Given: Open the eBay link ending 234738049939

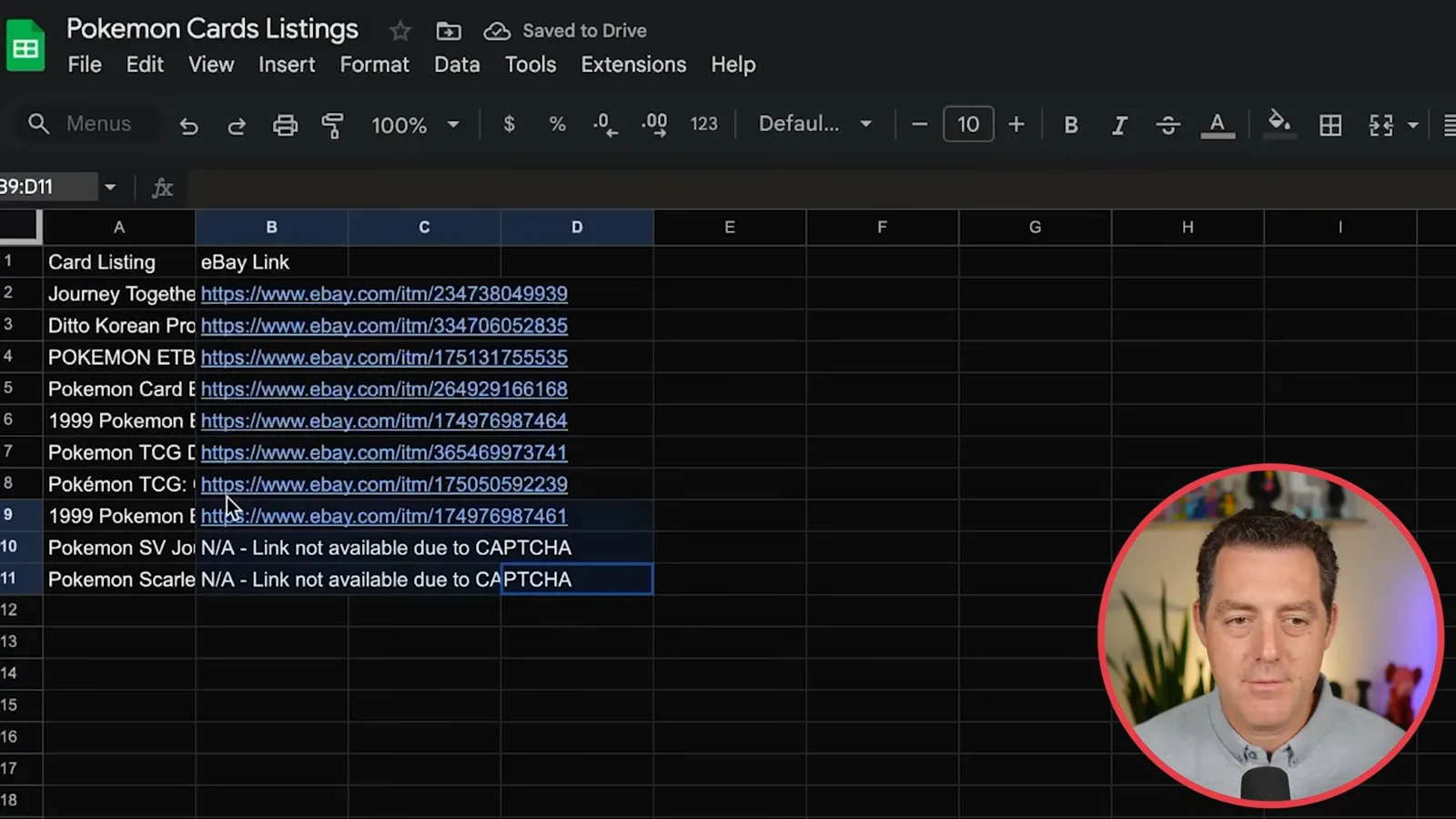Looking at the screenshot, I should [384, 294].
